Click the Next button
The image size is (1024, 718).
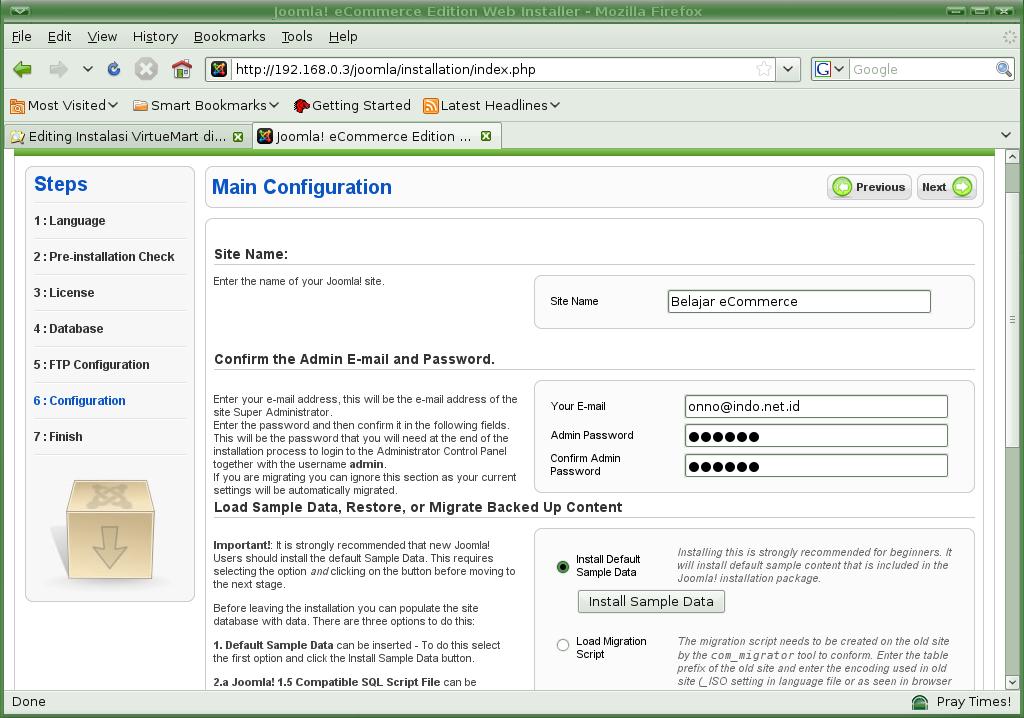(x=946, y=187)
